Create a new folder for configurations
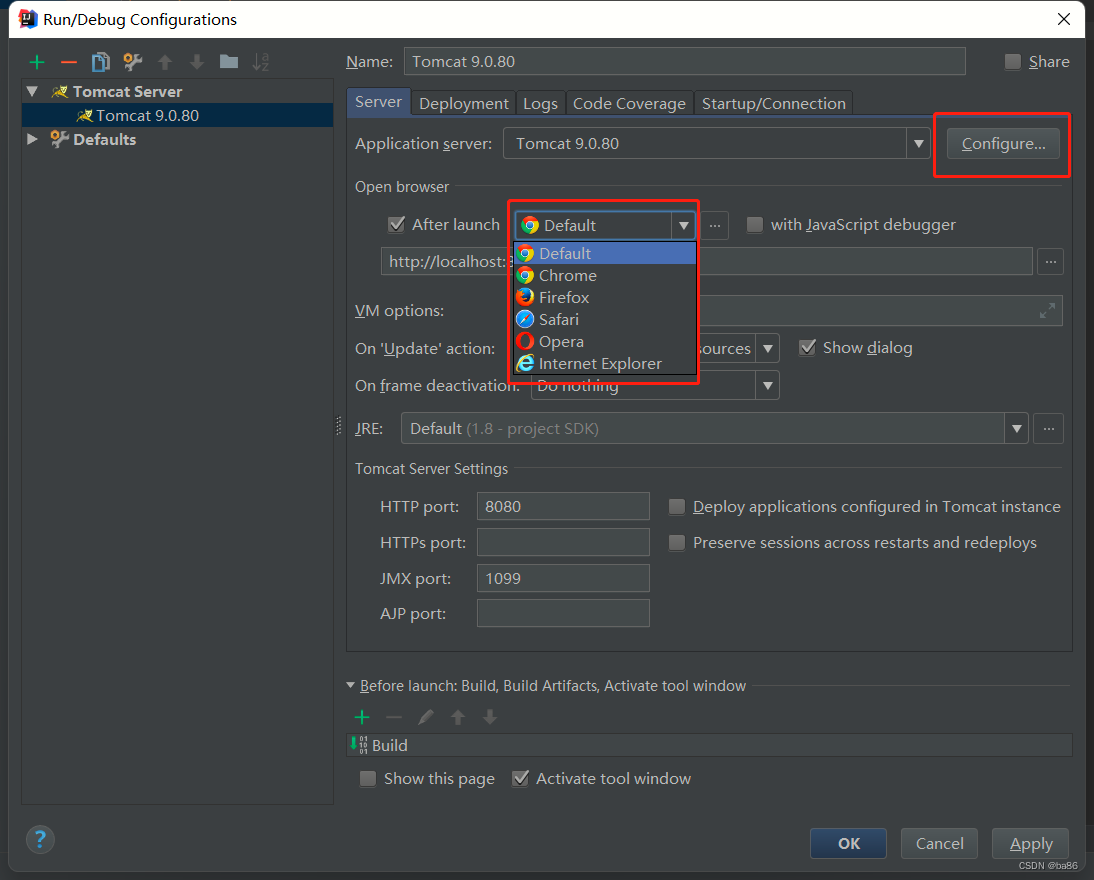Screen dimensions: 1094x880 [x=229, y=62]
